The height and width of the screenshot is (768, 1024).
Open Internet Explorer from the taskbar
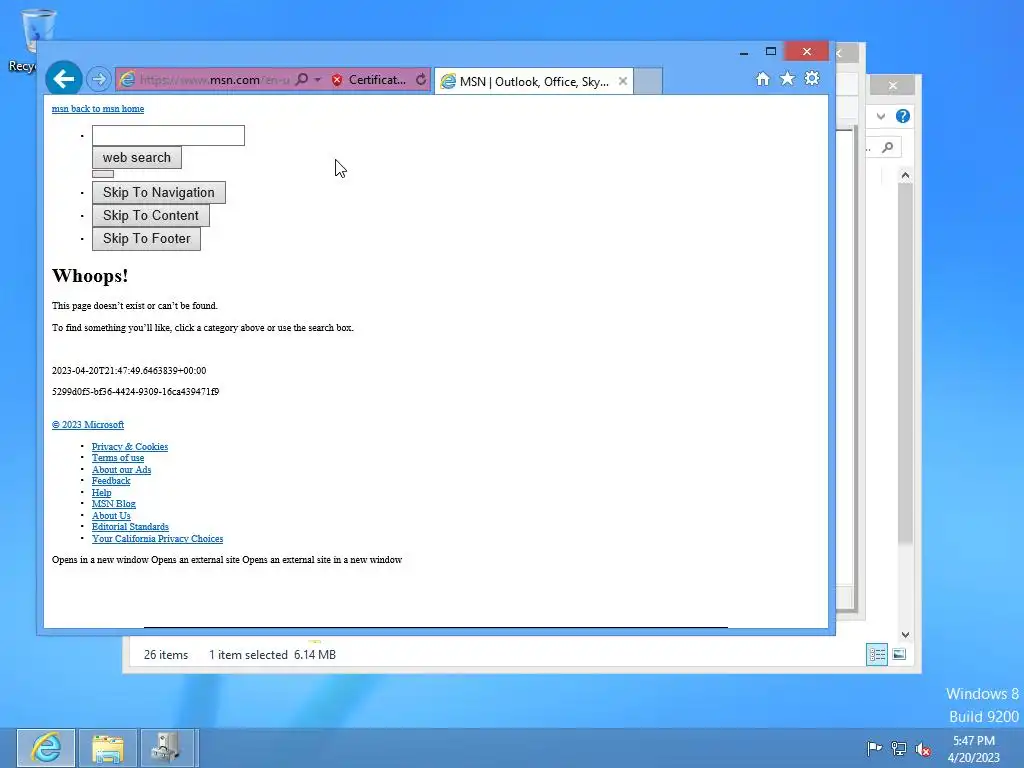pyautogui.click(x=46, y=748)
